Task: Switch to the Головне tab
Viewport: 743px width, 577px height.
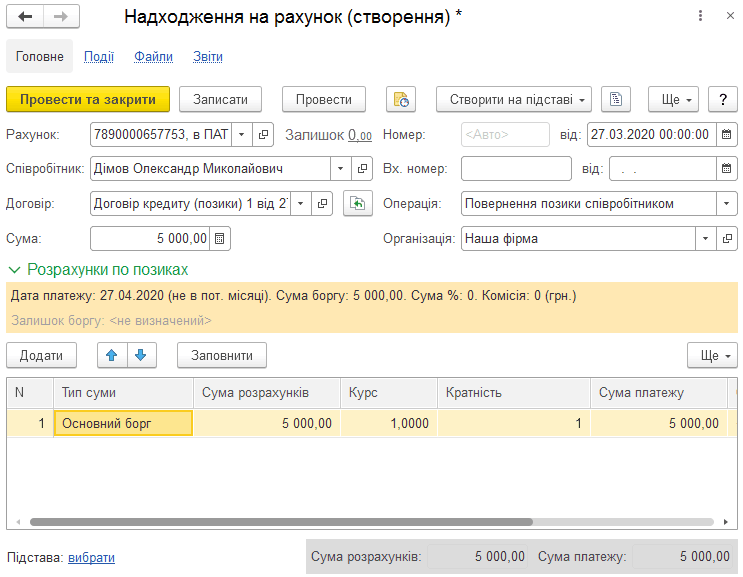Action: click(x=39, y=56)
